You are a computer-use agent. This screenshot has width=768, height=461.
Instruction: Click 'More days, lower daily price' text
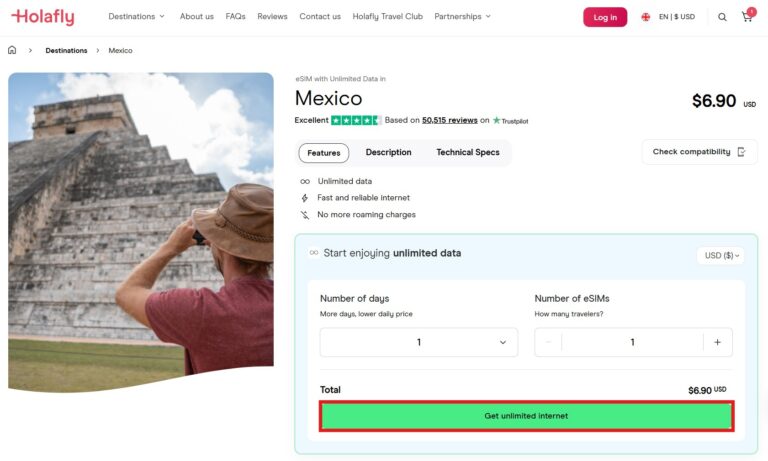pyautogui.click(x=366, y=314)
